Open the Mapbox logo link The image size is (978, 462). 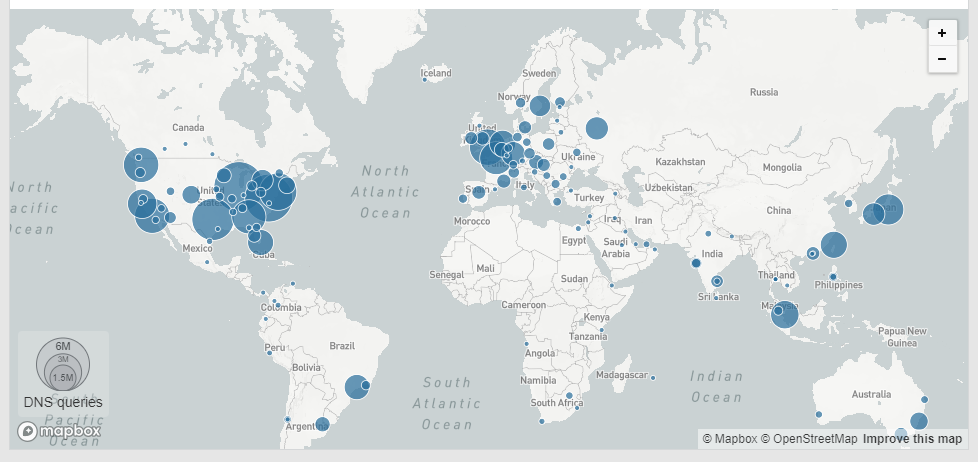click(x=59, y=431)
